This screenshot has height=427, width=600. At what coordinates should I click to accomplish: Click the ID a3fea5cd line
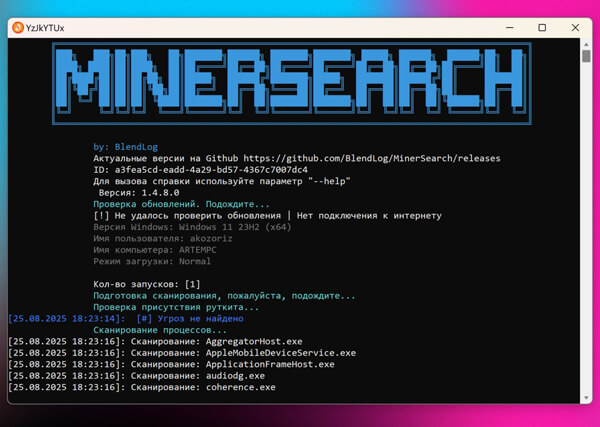click(201, 169)
